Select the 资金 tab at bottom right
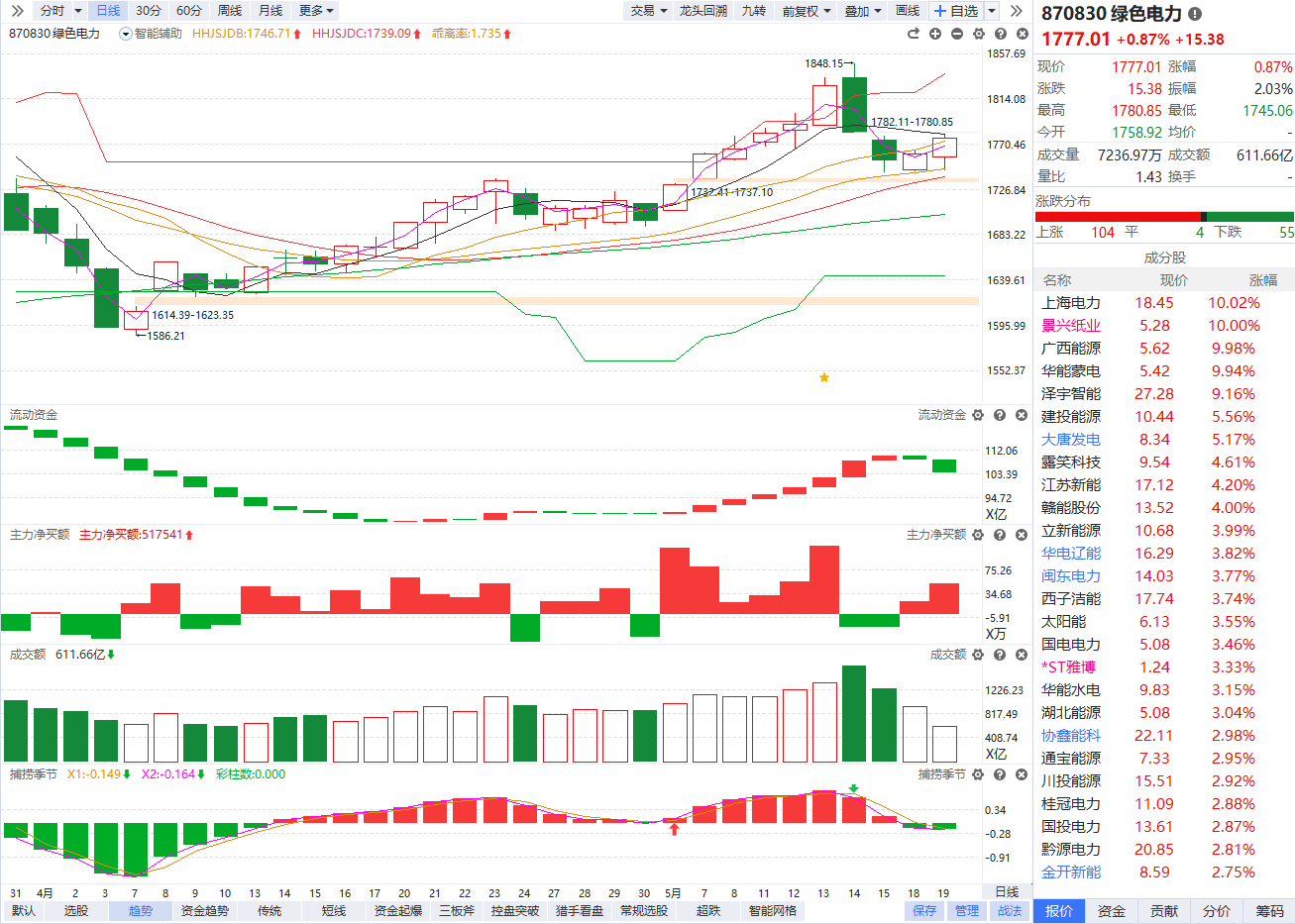Viewport: 1295px width, 924px height. tap(1112, 911)
